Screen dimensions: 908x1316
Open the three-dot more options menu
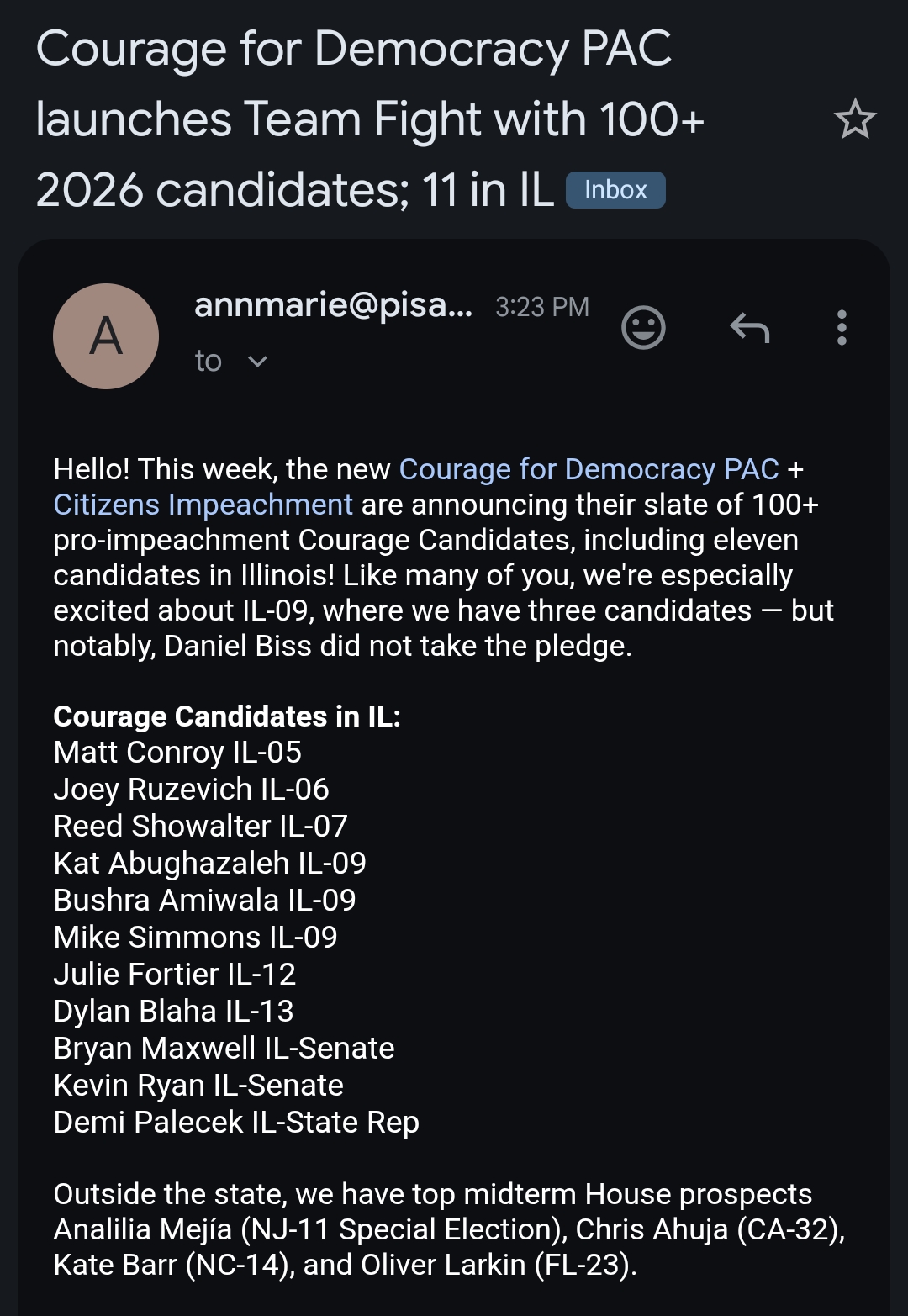(842, 327)
